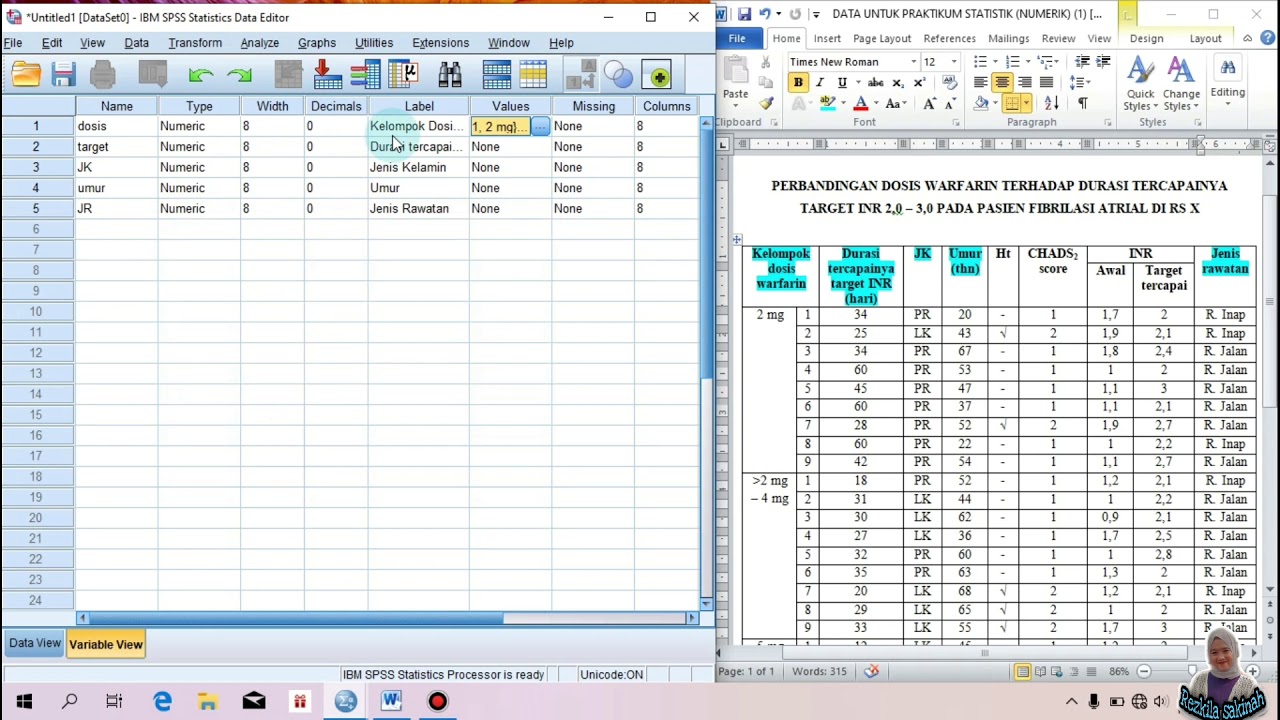This screenshot has height=720, width=1280.
Task: Toggle align text right in Word
Action: click(x=1024, y=82)
